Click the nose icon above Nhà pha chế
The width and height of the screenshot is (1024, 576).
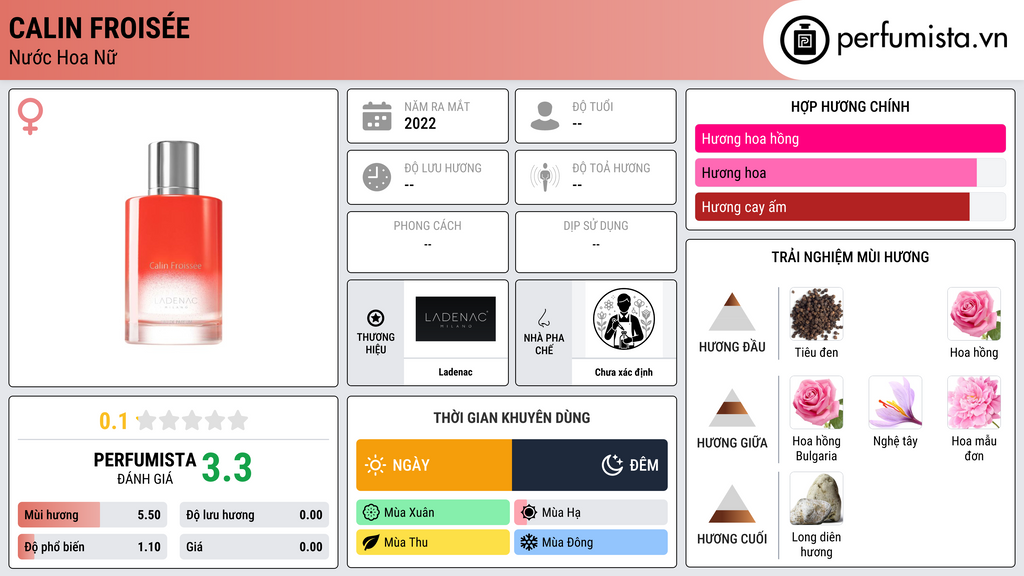click(543, 318)
